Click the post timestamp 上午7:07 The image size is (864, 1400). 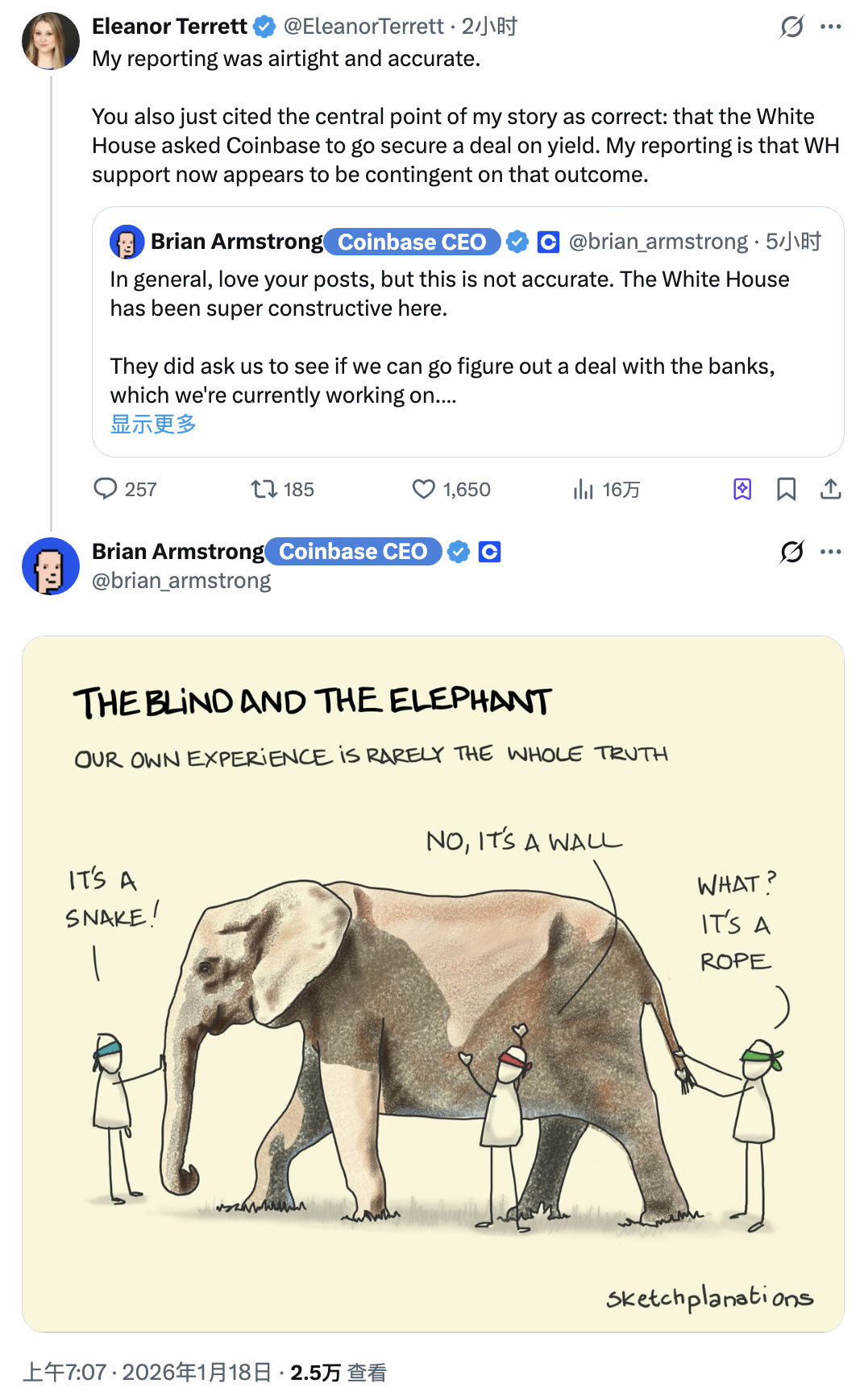coord(64,1373)
